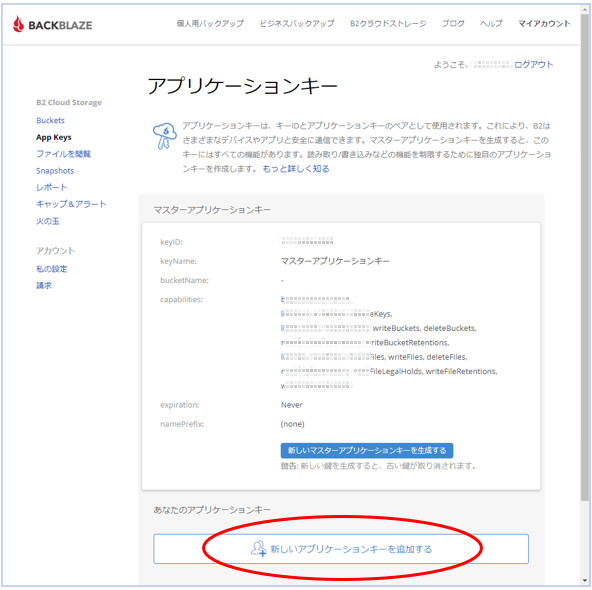This screenshot has width=592, height=590.
Task: Click the warning text below the generate button
Action: 378,466
